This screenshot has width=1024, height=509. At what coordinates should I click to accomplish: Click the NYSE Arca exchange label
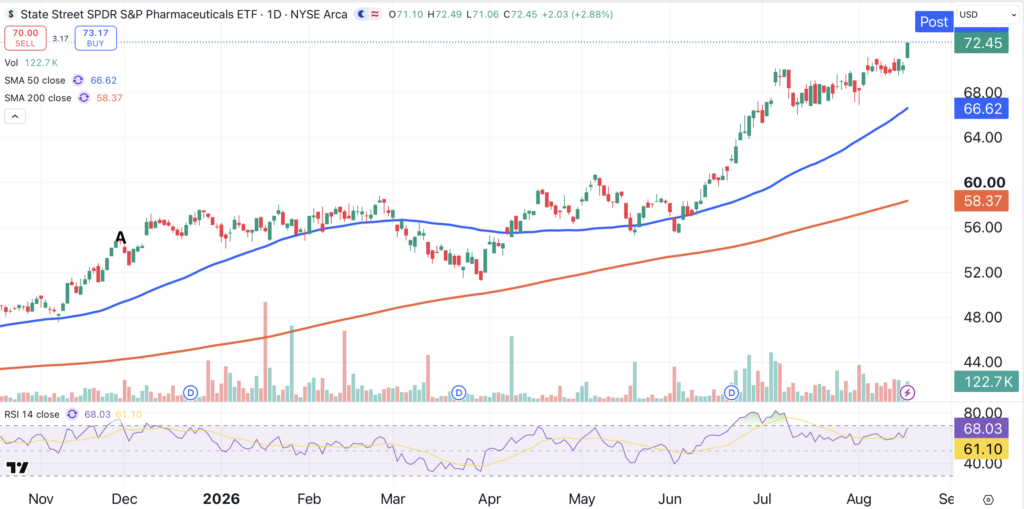(317, 14)
